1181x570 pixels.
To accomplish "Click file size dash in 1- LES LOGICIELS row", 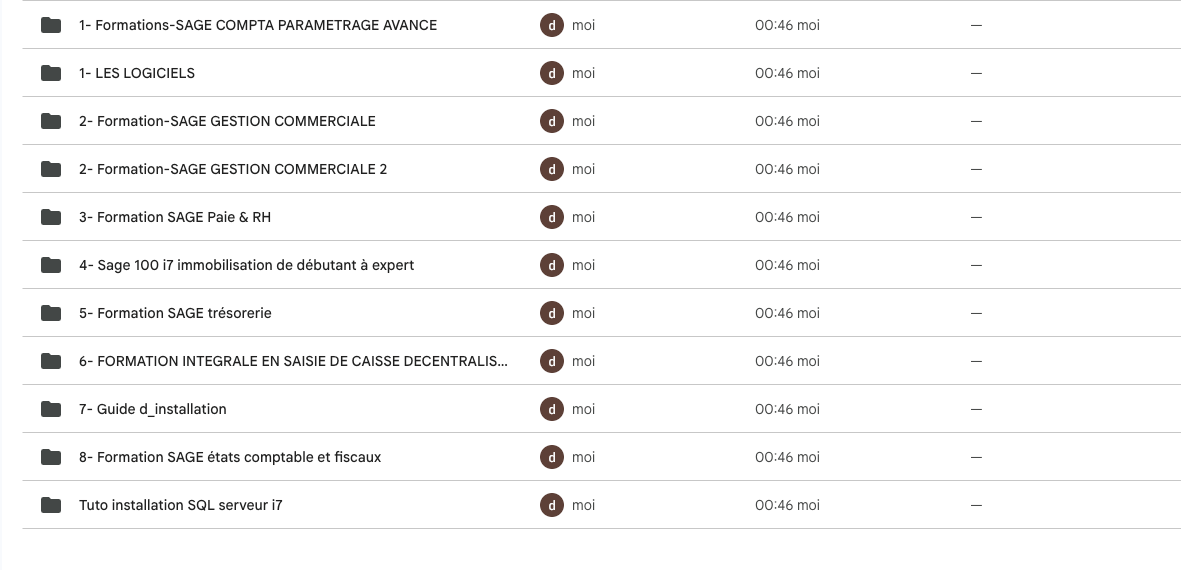I will pos(976,73).
